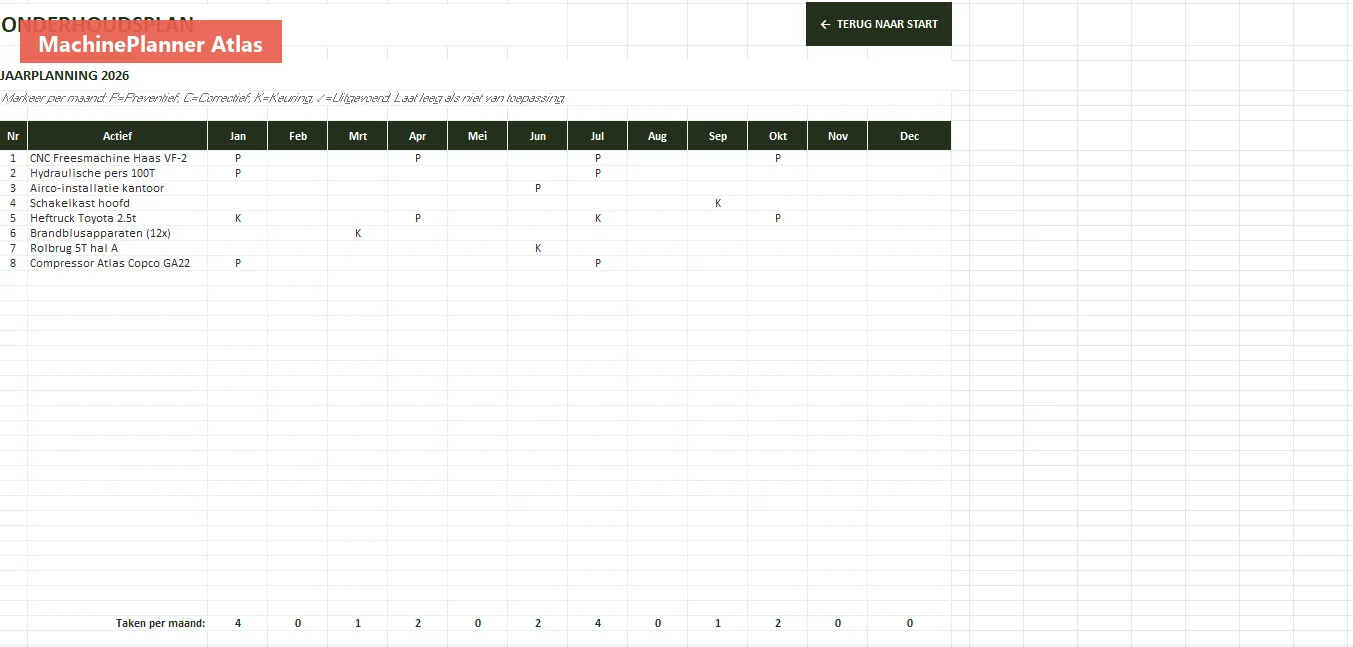Select the Sep column header
The width and height of the screenshot is (1353, 647).
click(x=717, y=136)
